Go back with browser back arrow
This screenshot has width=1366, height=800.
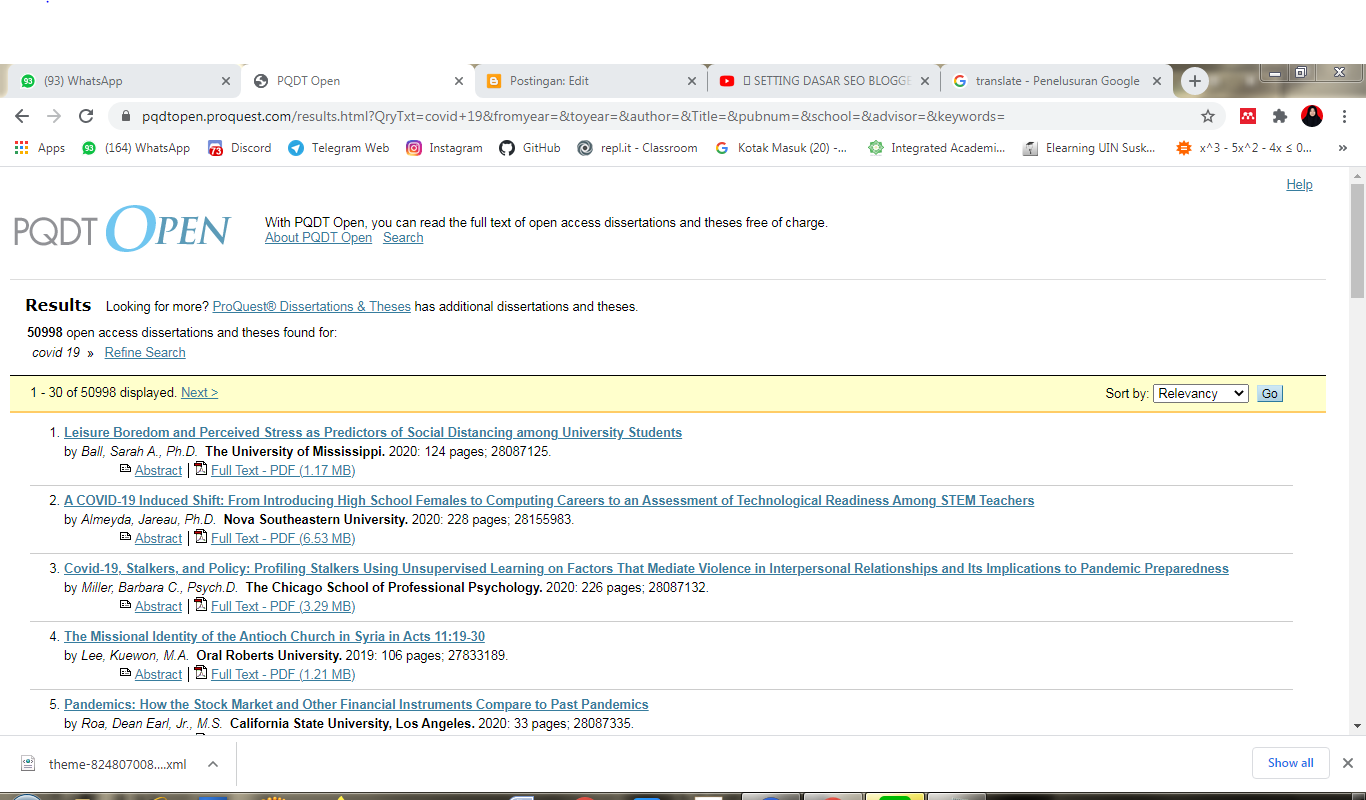(x=22, y=116)
